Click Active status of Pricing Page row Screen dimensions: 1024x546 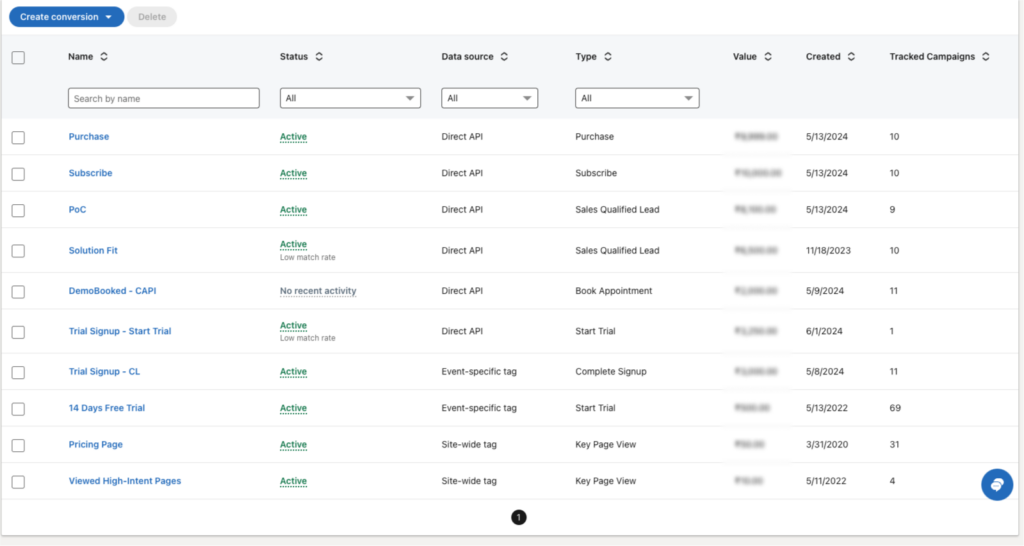(x=293, y=445)
